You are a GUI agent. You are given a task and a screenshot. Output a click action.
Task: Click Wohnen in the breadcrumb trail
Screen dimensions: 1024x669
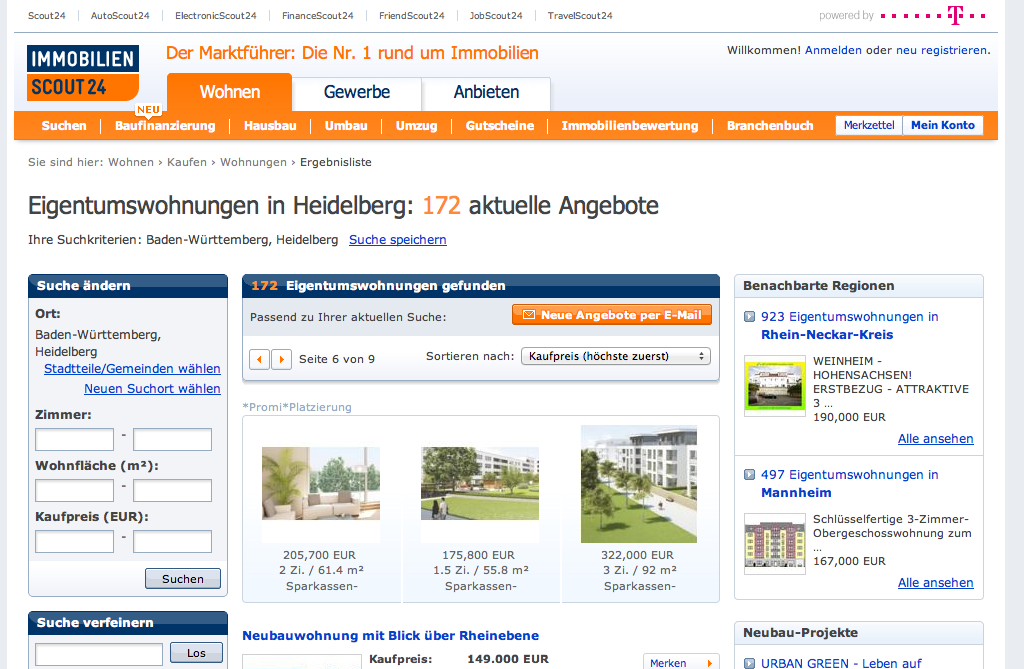coord(131,162)
